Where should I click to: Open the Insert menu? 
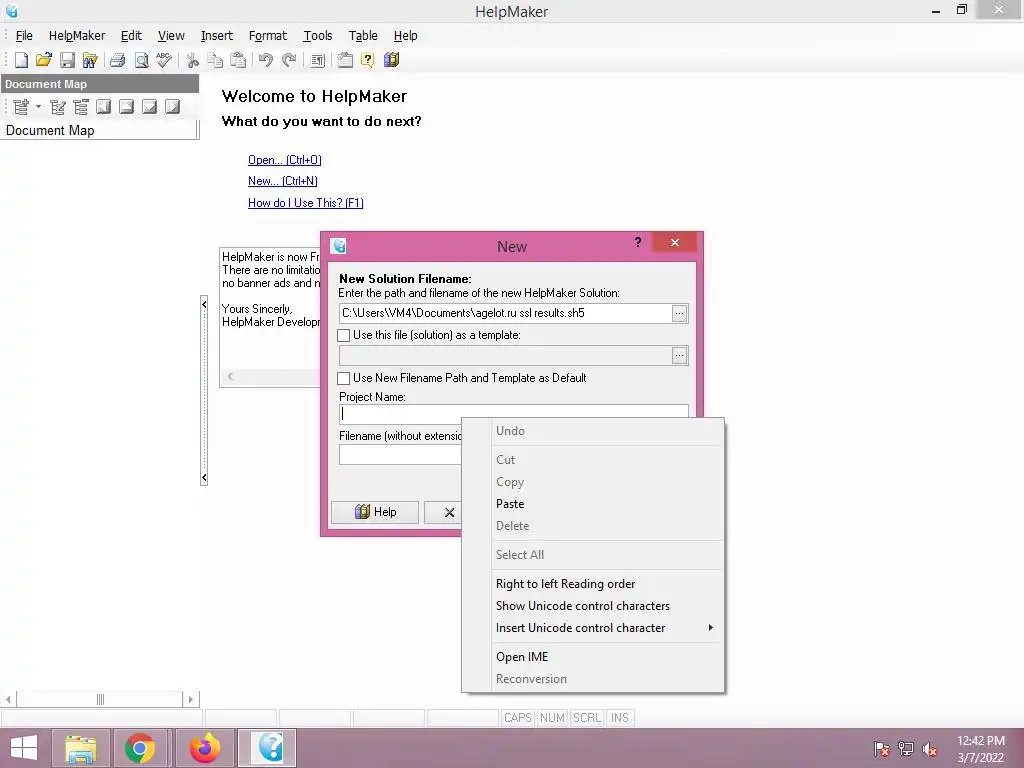(217, 36)
